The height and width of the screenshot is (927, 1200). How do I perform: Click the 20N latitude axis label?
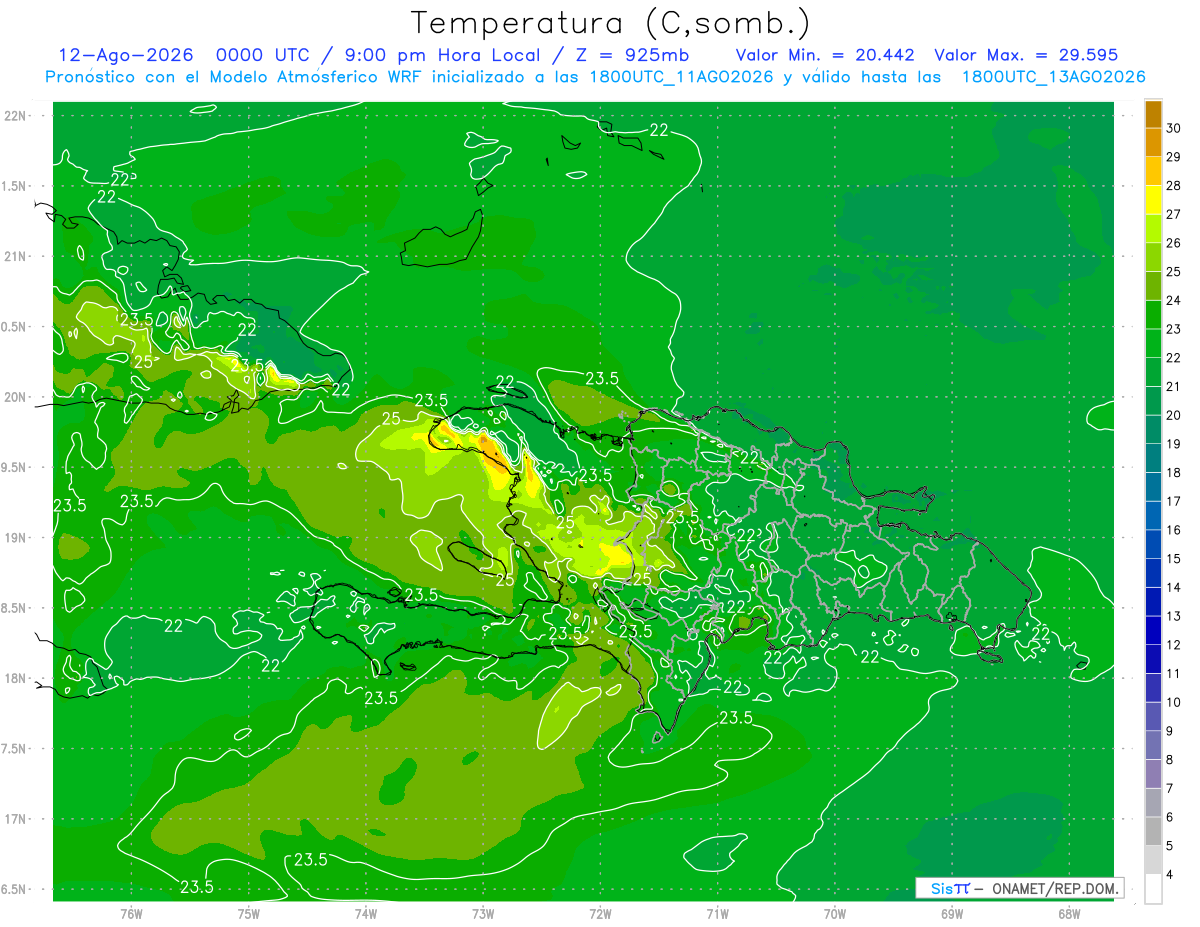point(15,397)
